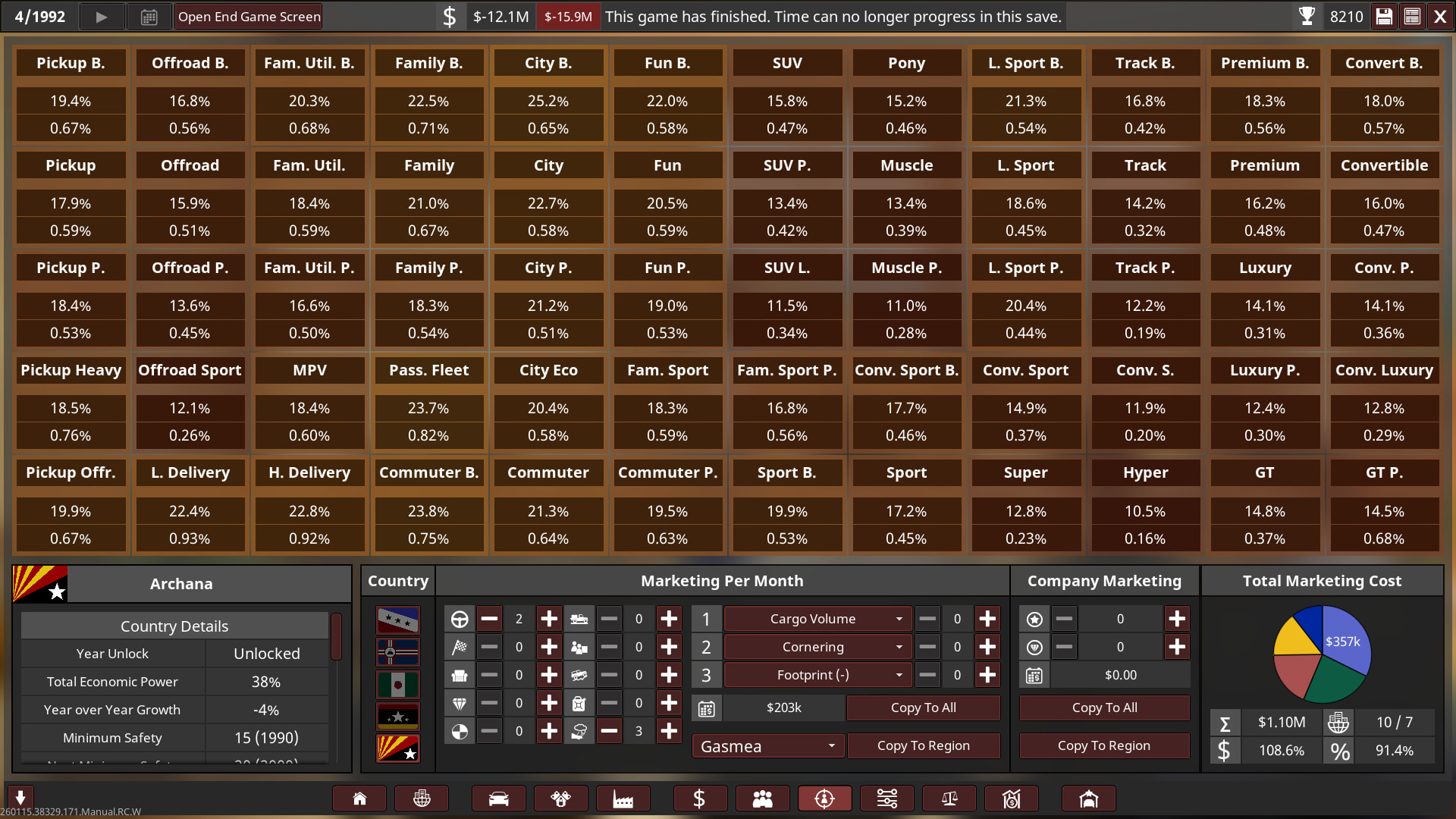1456x819 pixels.
Task: Expand the Gasmea region dropdown
Action: pyautogui.click(x=767, y=746)
